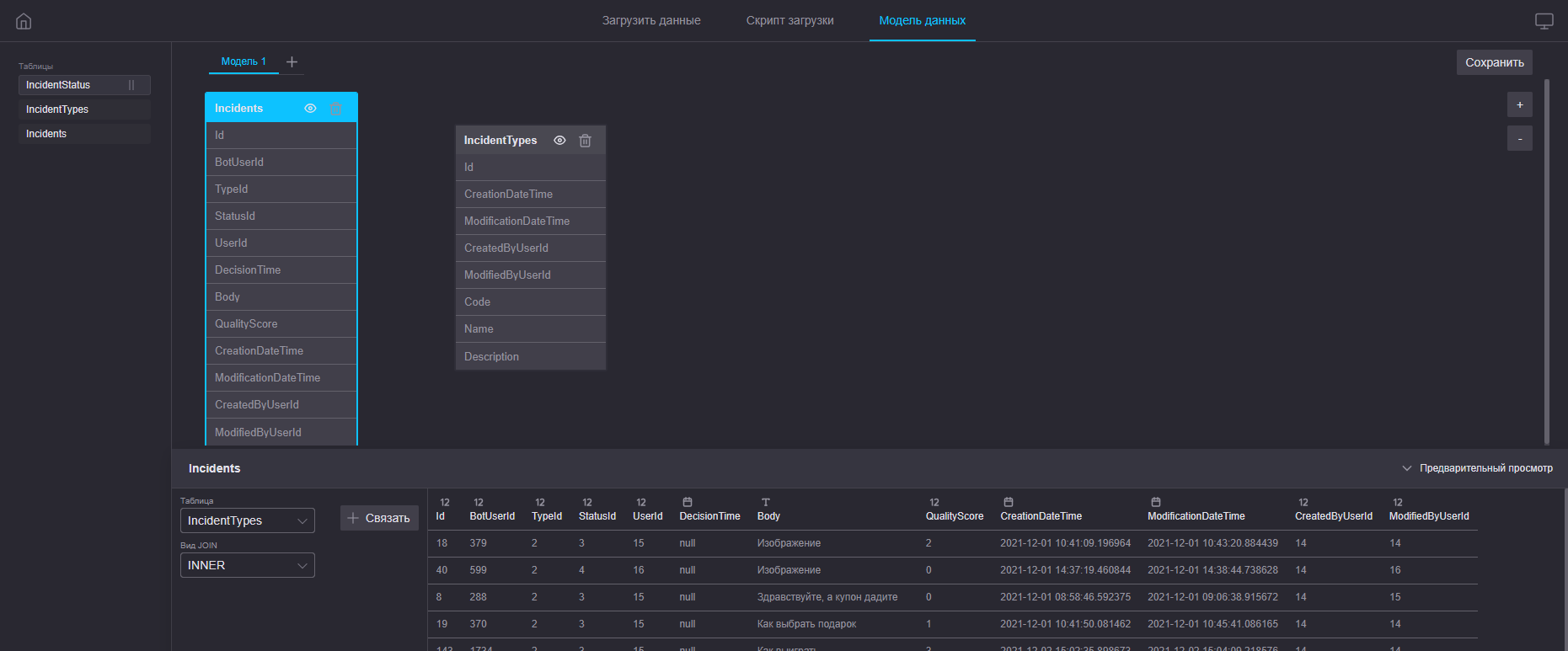Click the numeric type icon above StatusId column
Screen dimensions: 1568x651
[587, 503]
